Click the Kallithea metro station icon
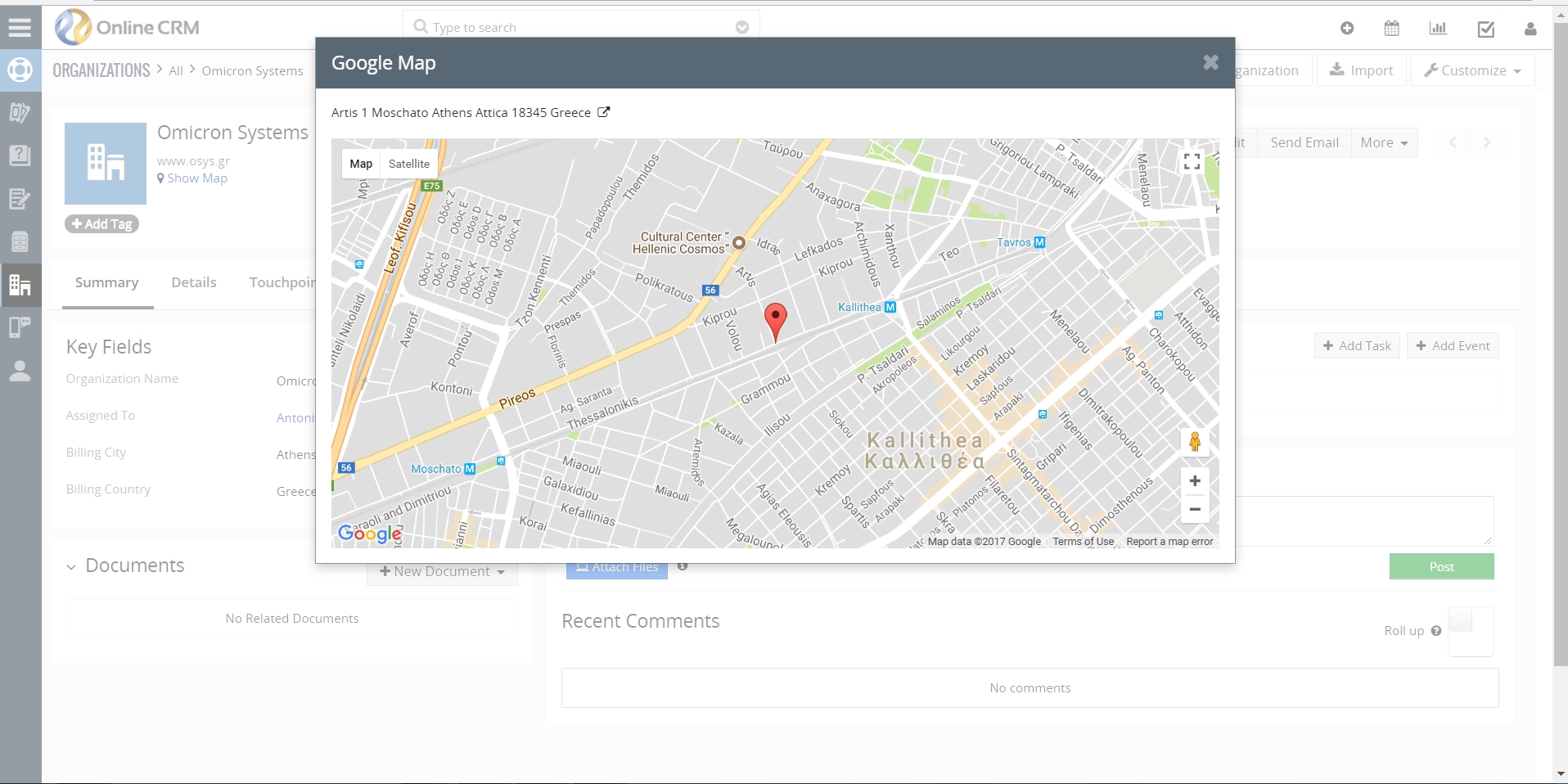 tap(890, 307)
